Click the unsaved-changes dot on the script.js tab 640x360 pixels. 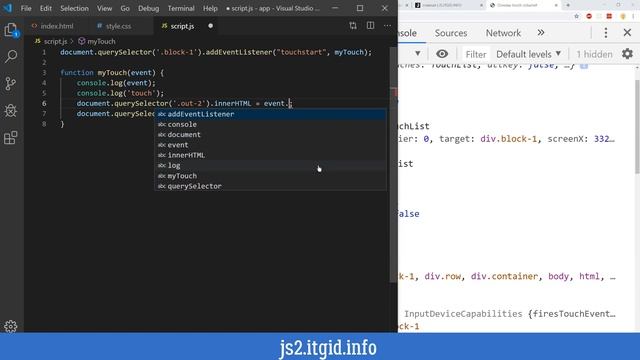(x=210, y=26)
